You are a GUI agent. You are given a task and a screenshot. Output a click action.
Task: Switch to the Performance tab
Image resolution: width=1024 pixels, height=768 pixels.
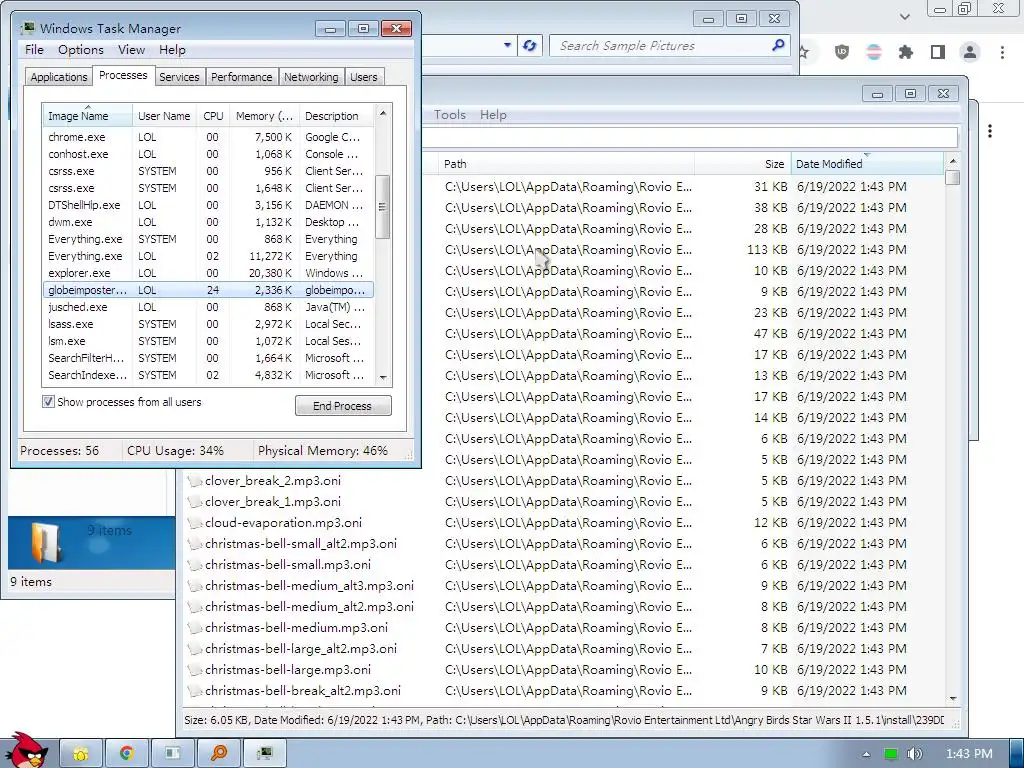click(x=242, y=77)
